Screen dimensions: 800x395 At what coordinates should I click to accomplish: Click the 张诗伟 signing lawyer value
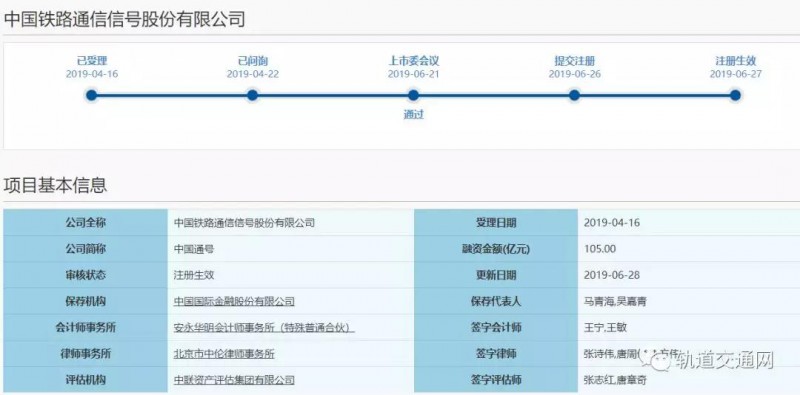point(598,354)
